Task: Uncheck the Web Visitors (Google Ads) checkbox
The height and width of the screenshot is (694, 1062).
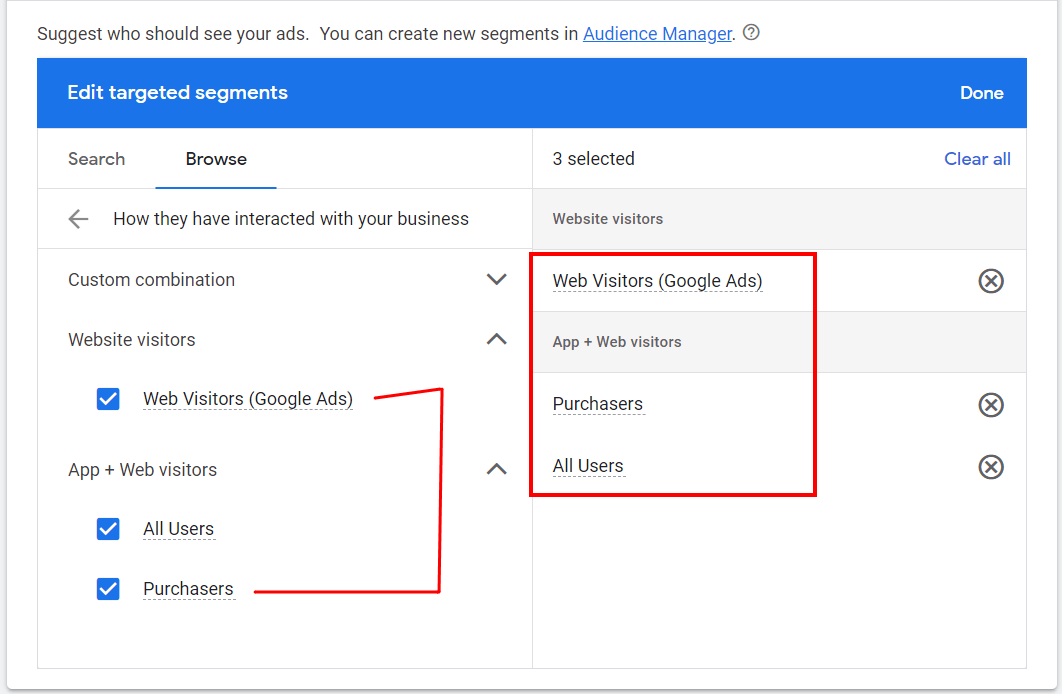Action: pyautogui.click(x=108, y=398)
